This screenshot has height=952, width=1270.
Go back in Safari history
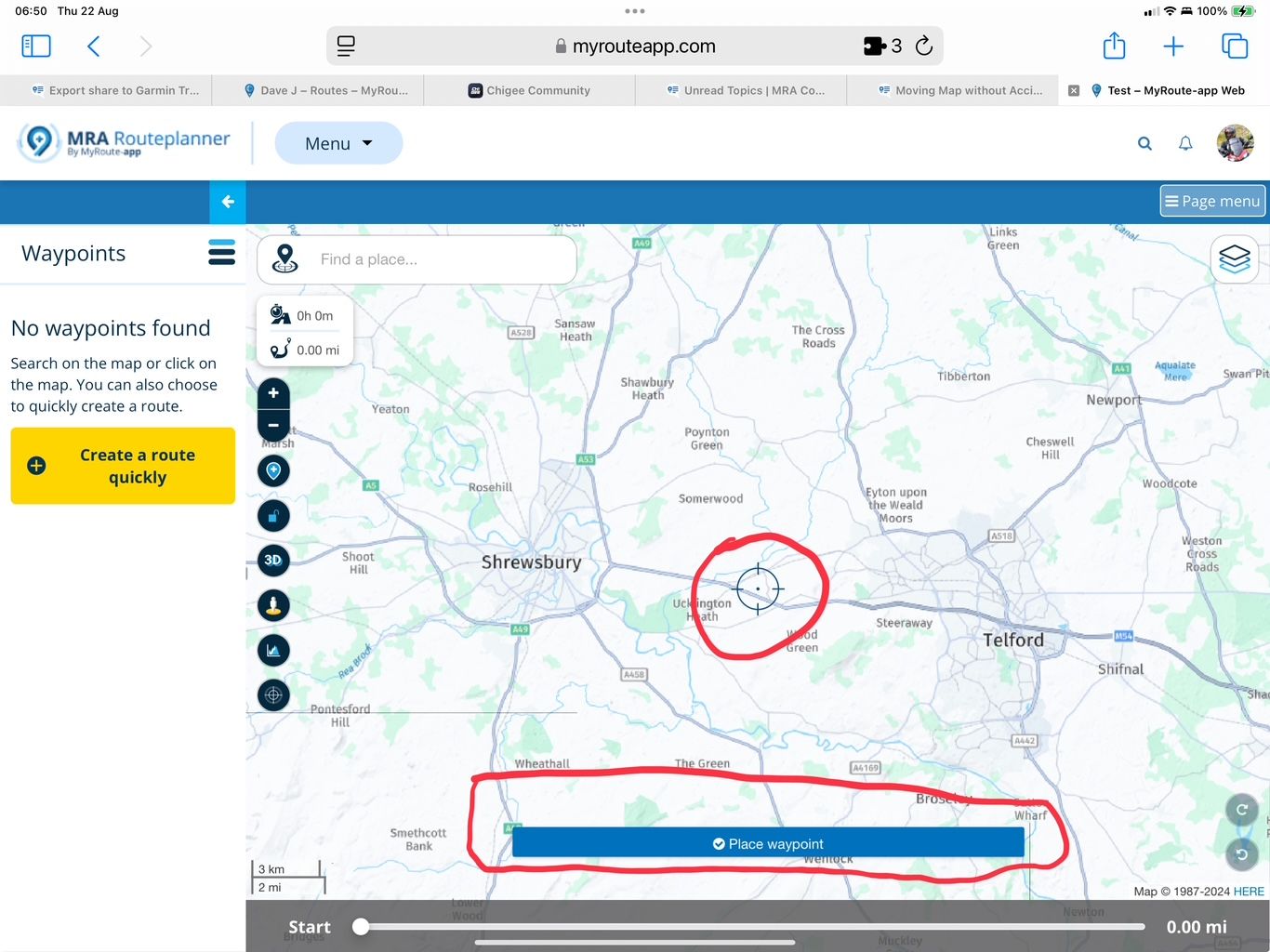click(x=93, y=46)
